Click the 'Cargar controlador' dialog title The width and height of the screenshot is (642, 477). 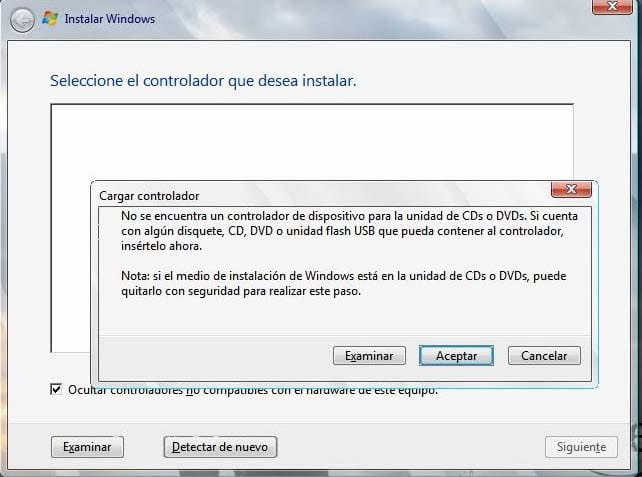(x=149, y=196)
